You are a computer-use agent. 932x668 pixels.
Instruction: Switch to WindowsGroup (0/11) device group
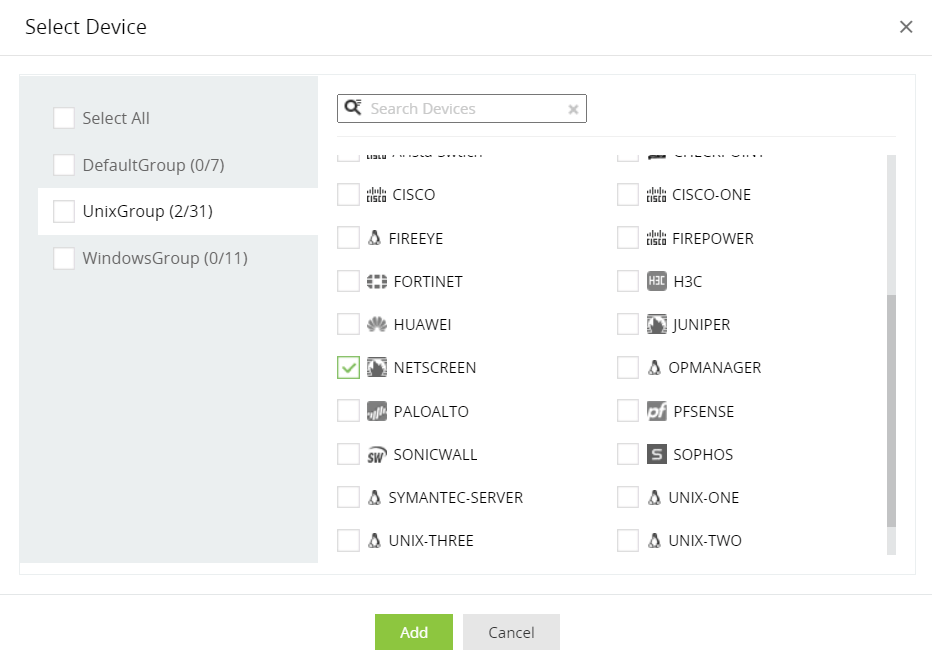[165, 258]
